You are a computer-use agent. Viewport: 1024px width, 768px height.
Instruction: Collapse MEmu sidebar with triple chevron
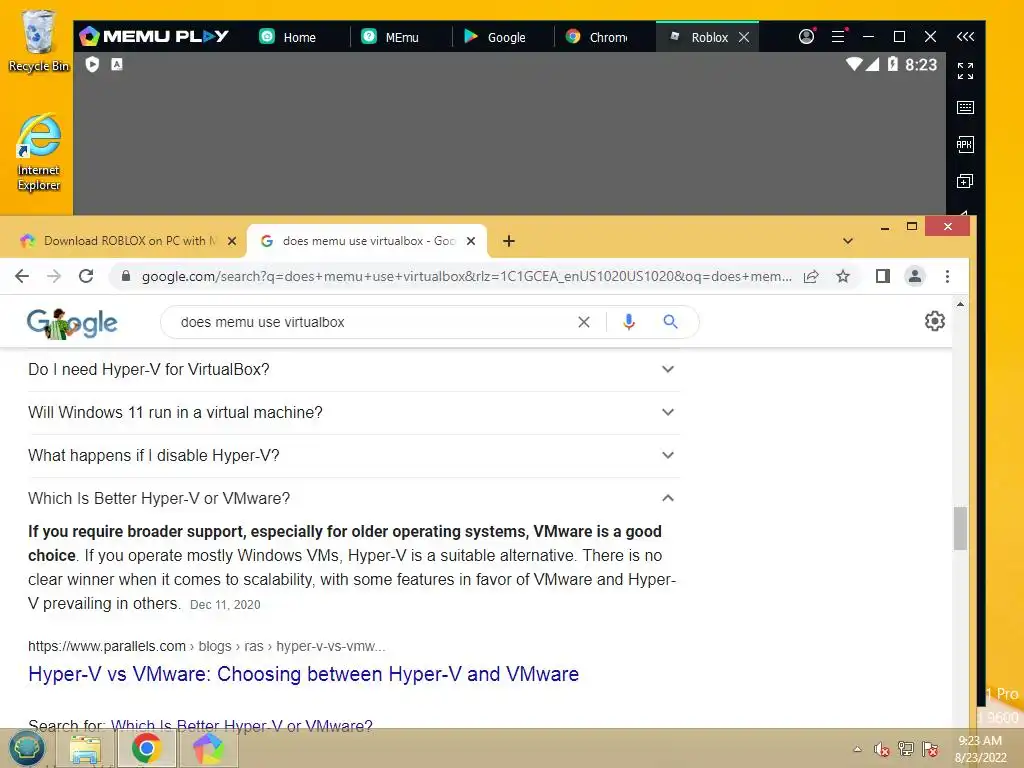coord(965,37)
